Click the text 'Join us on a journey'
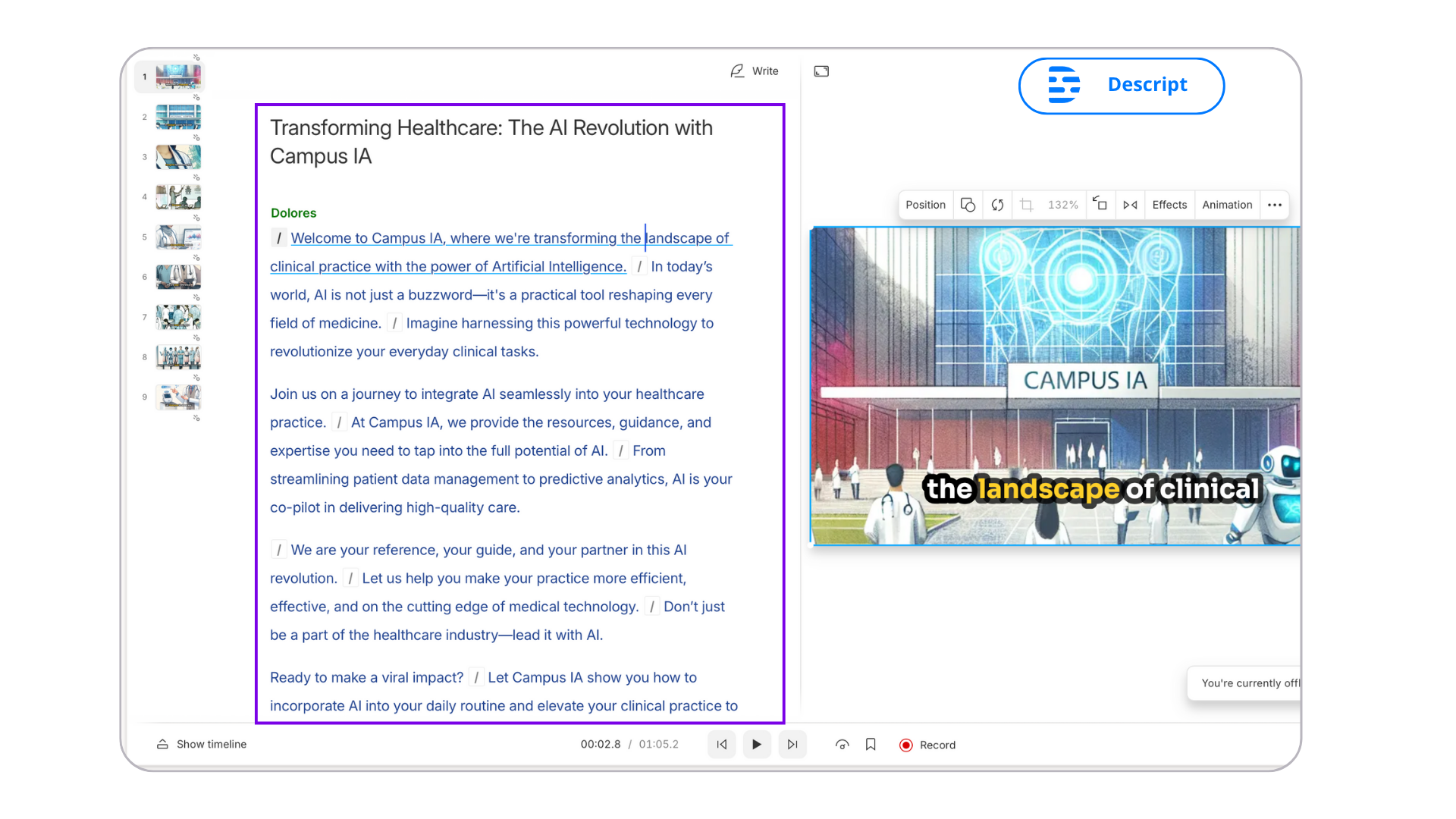Image resolution: width=1456 pixels, height=819 pixels. tap(335, 394)
